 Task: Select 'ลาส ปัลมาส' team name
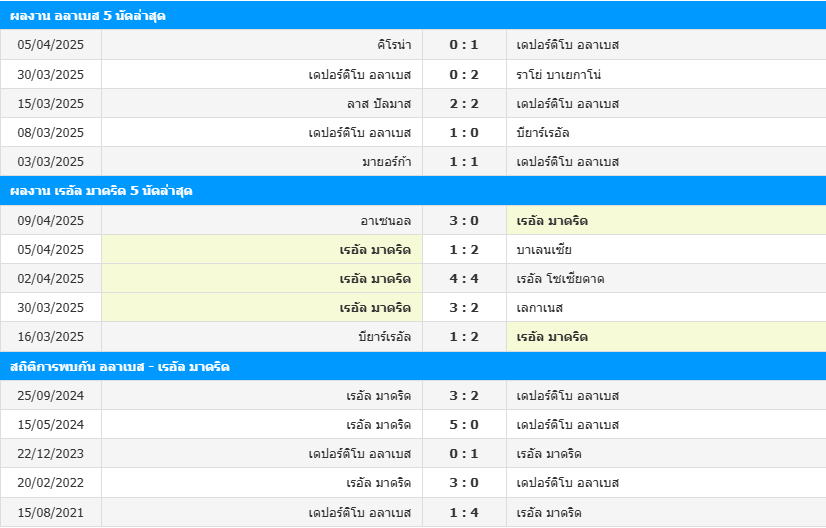pyautogui.click(x=379, y=104)
